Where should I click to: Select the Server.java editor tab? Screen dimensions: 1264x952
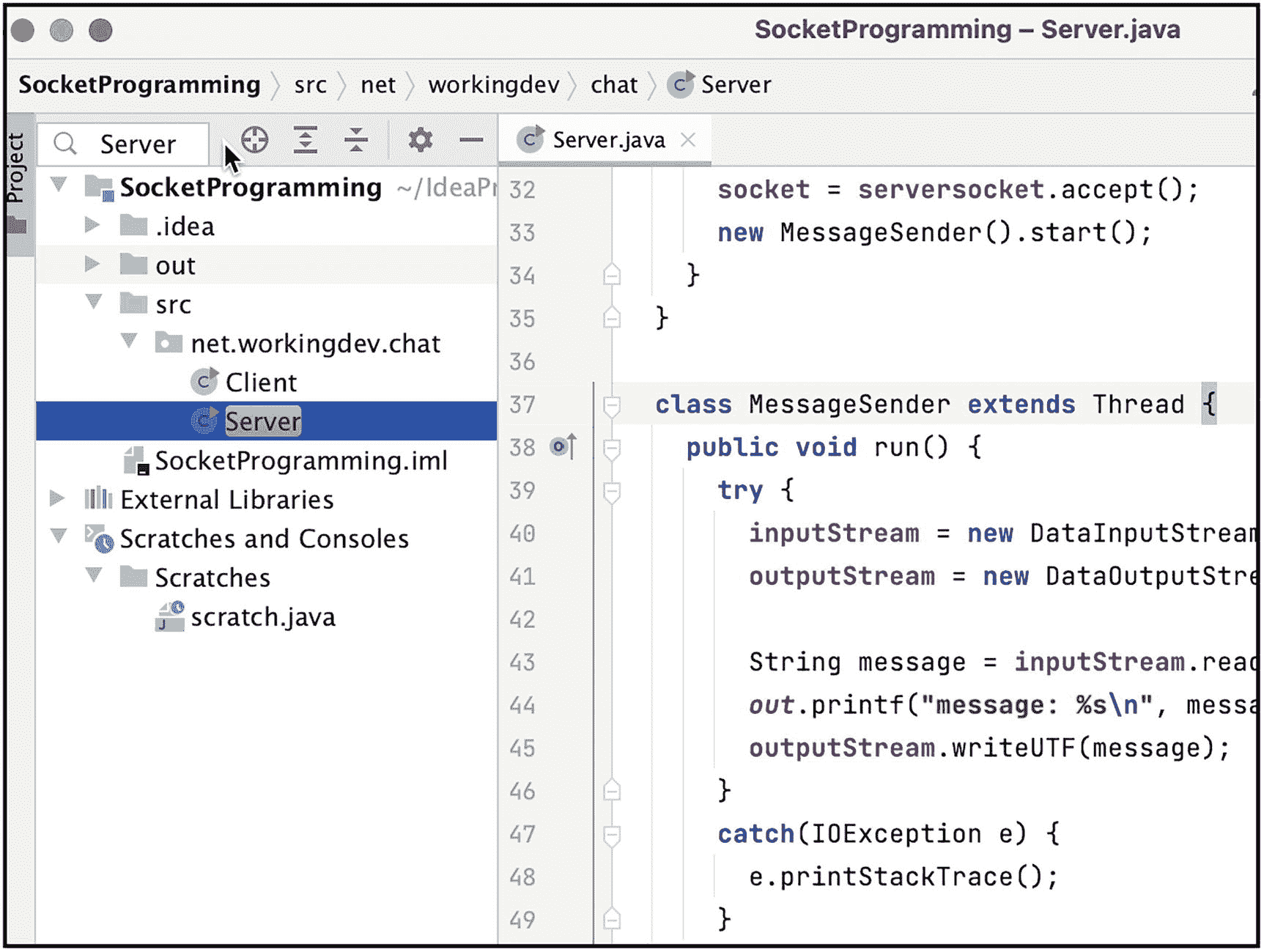point(605,139)
